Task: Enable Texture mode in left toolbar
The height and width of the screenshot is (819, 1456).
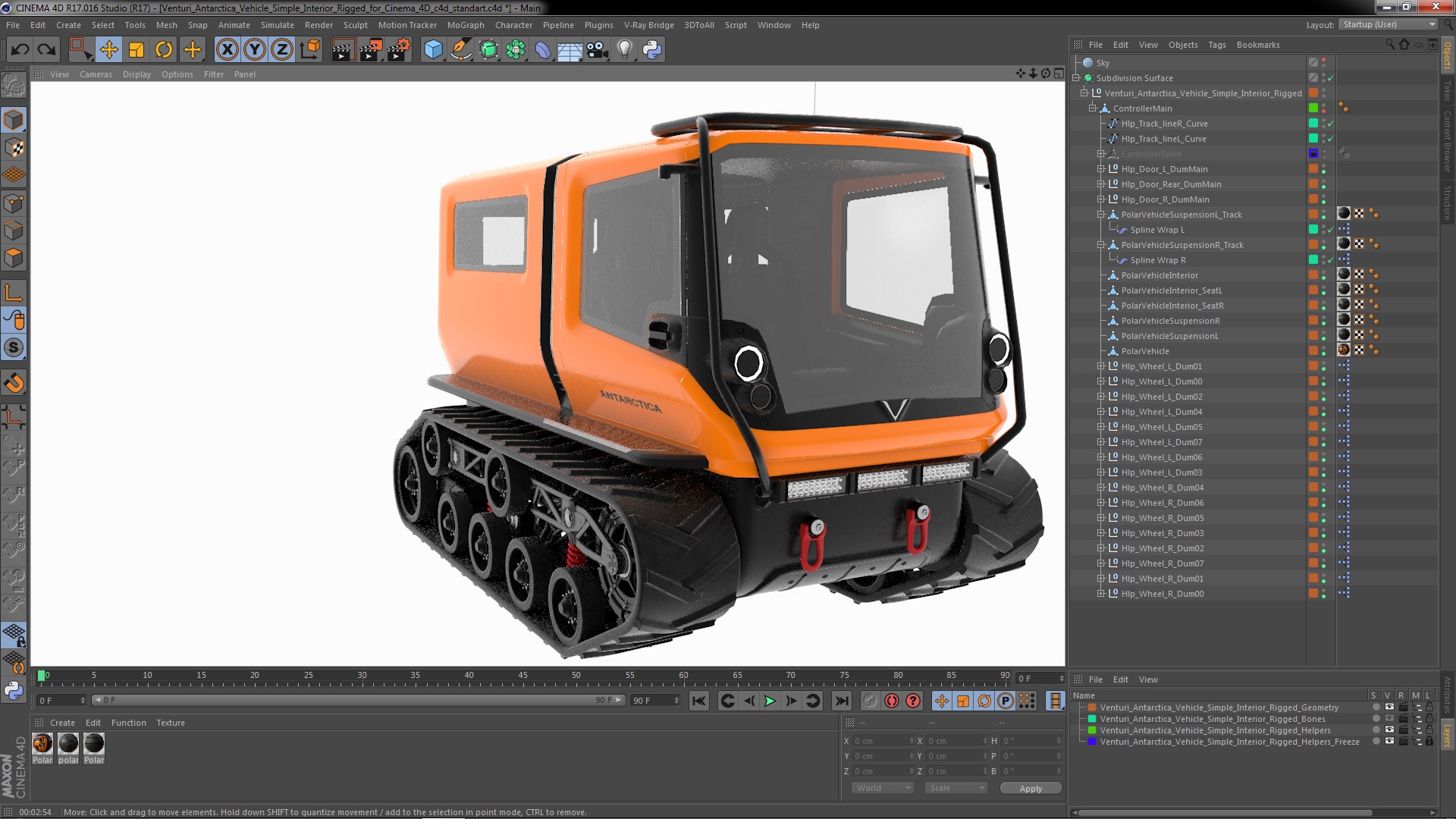Action: (x=14, y=148)
